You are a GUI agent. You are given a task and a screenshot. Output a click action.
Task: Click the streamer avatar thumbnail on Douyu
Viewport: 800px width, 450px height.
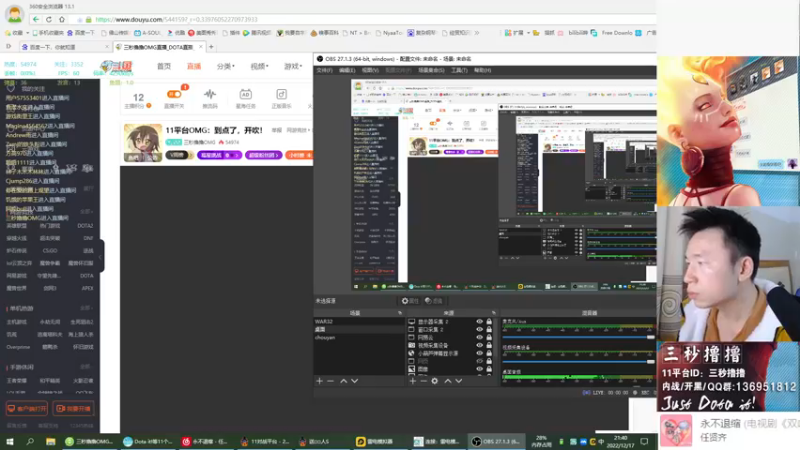coord(143,143)
